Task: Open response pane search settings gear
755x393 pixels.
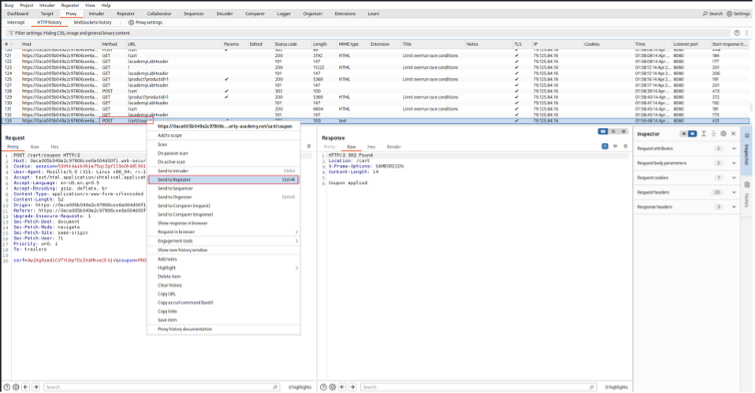Action: coord(332,387)
